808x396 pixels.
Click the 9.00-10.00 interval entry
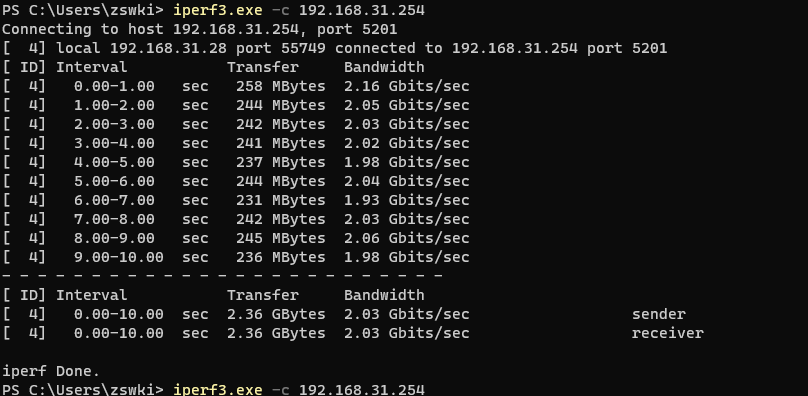119,257
